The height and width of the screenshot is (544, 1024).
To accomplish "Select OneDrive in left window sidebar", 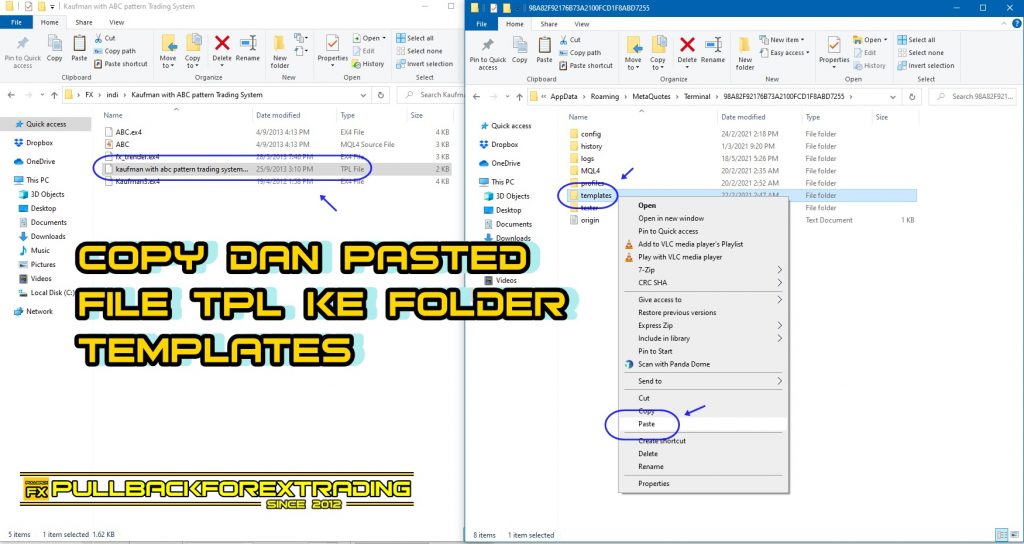I will click(35, 161).
